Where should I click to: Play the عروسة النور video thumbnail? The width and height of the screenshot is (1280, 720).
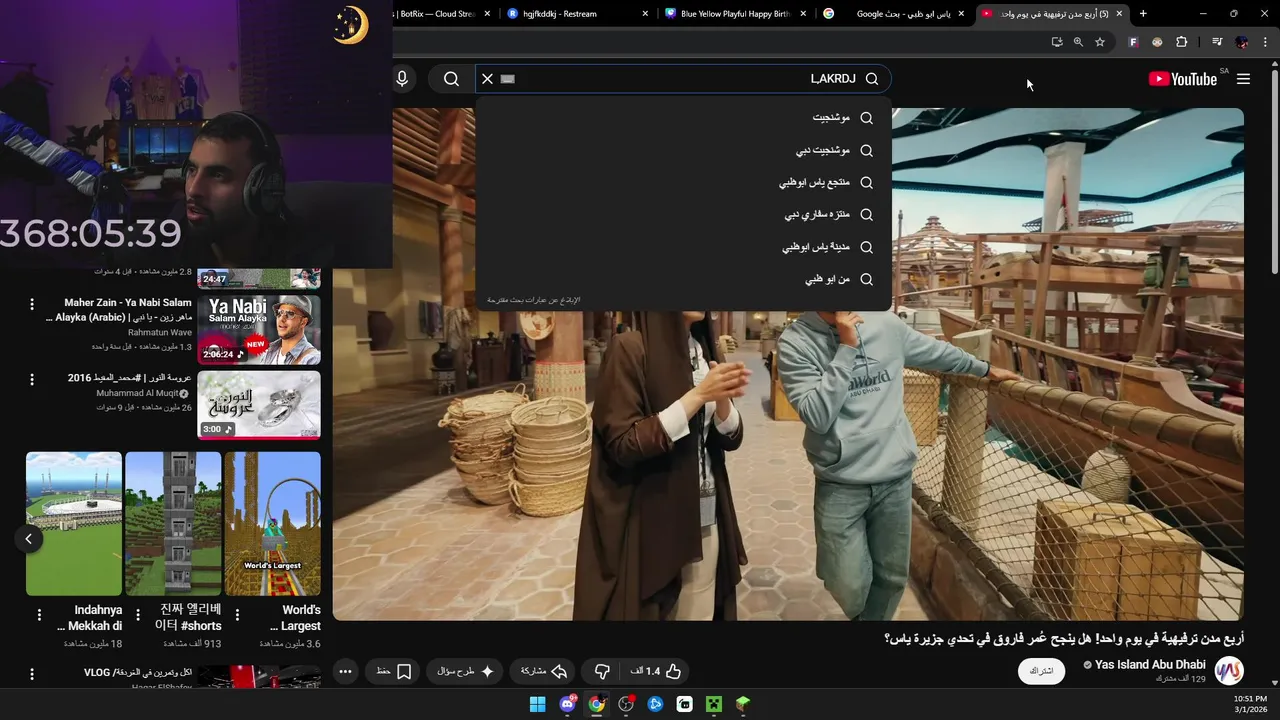pyautogui.click(x=259, y=405)
